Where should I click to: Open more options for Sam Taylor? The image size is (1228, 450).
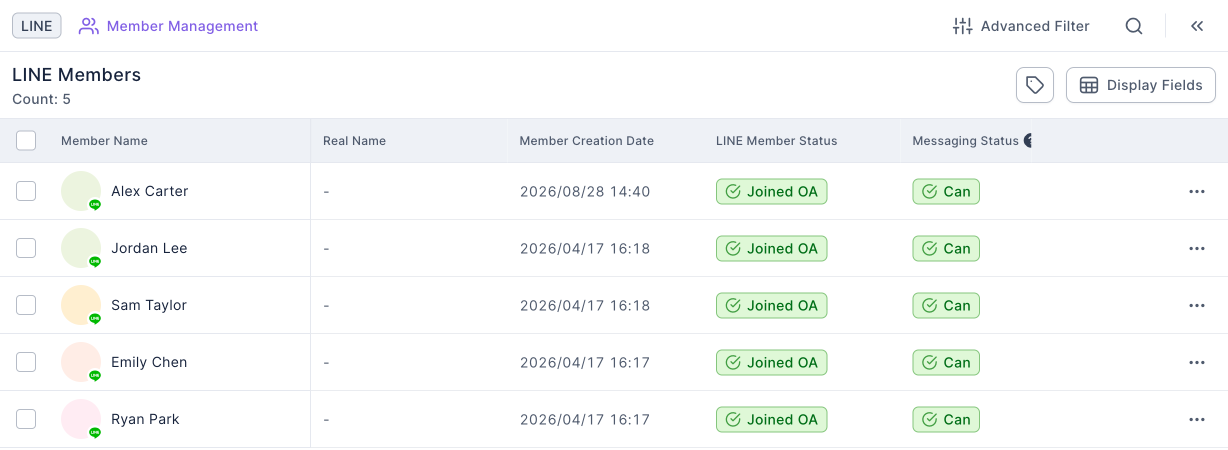click(x=1197, y=305)
